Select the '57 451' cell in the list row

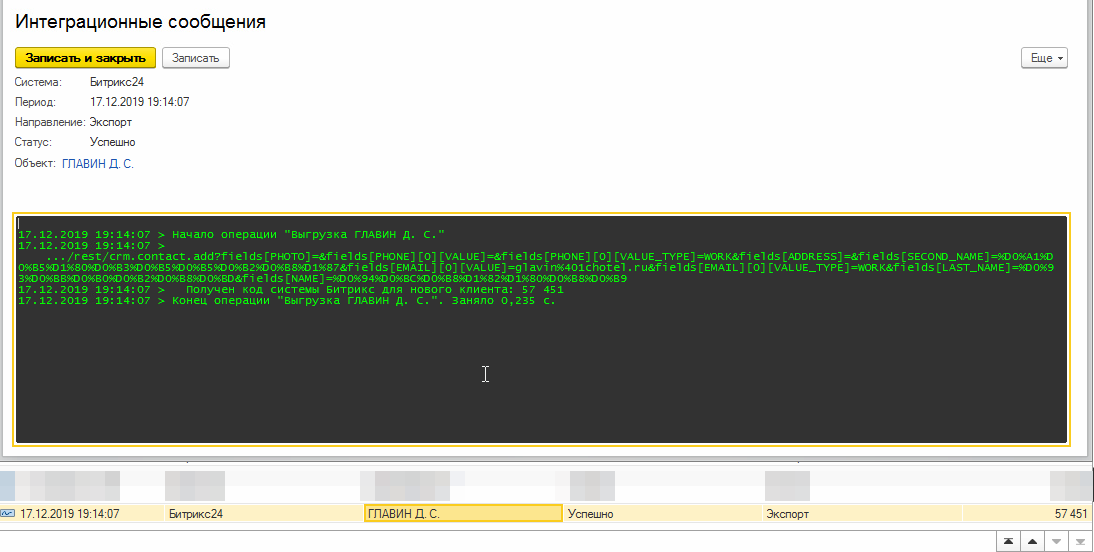[1027, 514]
